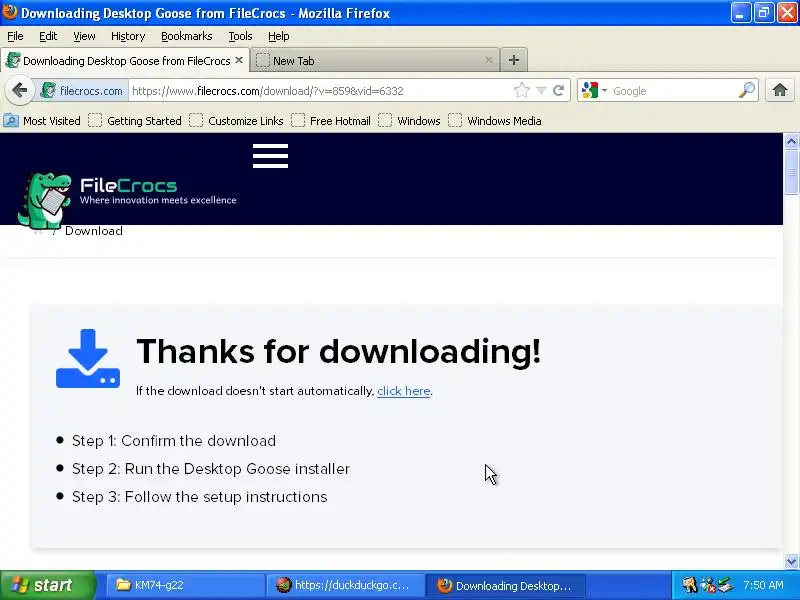Switch to the New Tab tab
800x600 pixels.
[x=375, y=60]
